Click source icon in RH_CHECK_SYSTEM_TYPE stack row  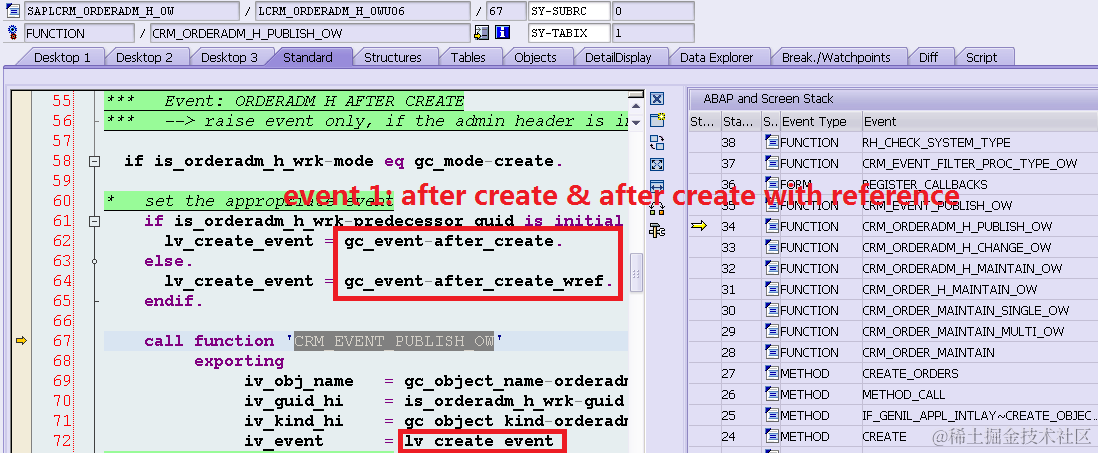772,142
